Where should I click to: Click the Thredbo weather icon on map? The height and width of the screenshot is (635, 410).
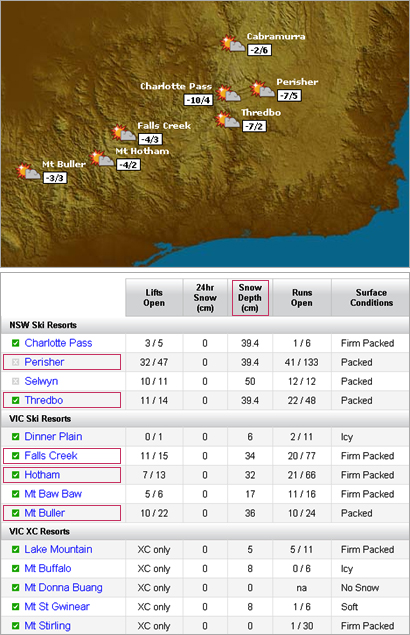(227, 120)
